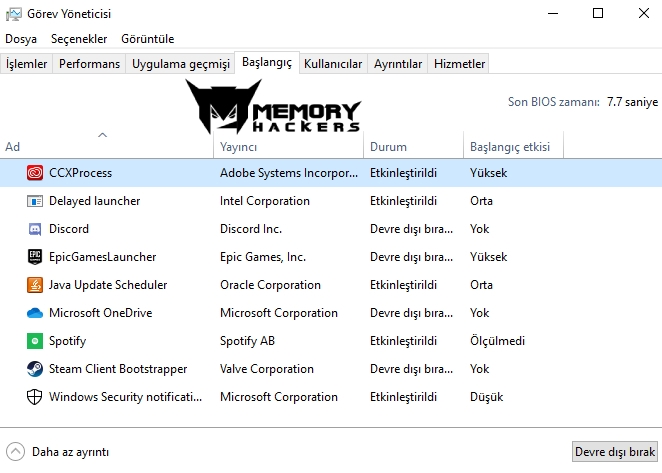The width and height of the screenshot is (662, 473).
Task: Select the Microsoft OneDrive entry name
Action: coord(100,313)
